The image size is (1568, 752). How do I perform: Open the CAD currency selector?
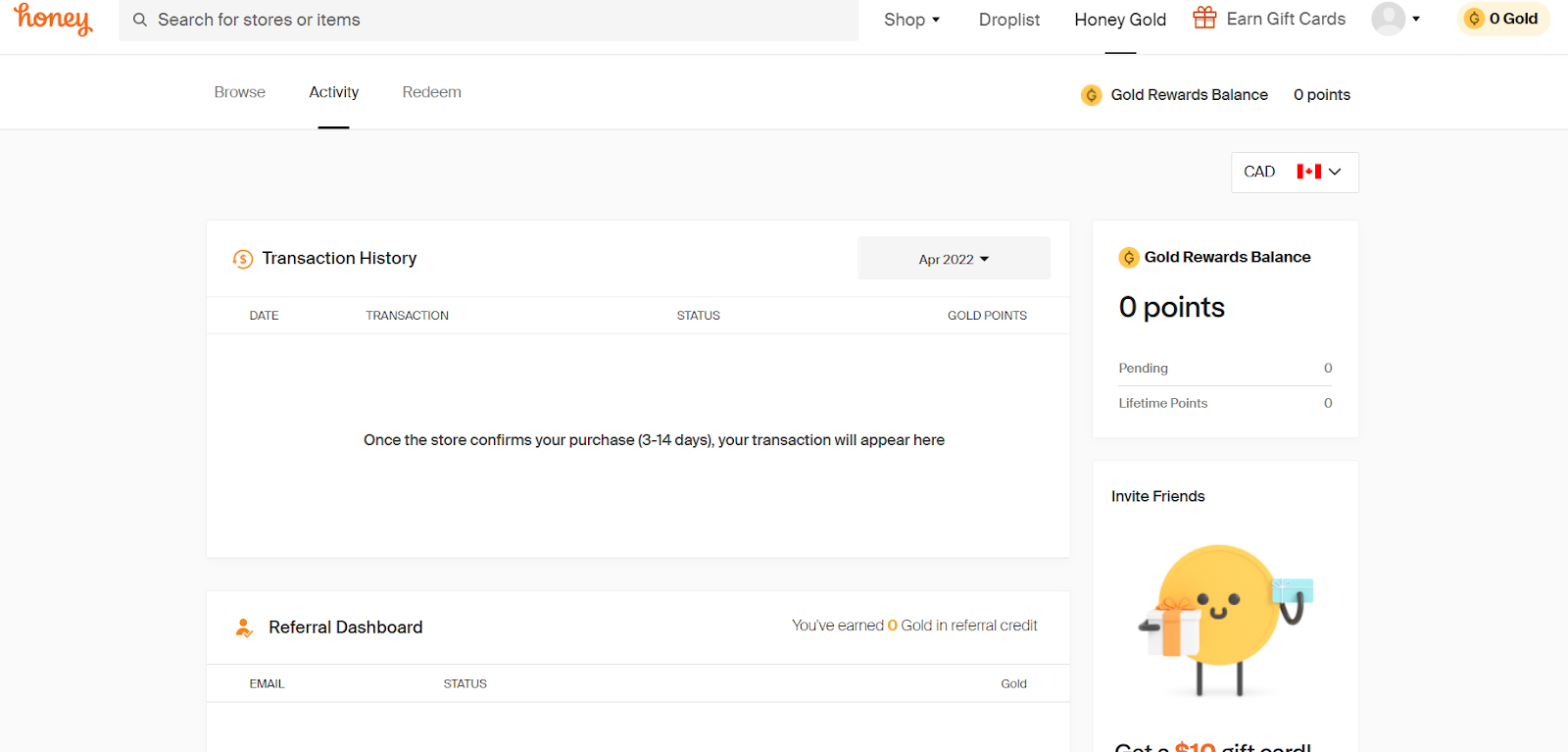pyautogui.click(x=1295, y=172)
